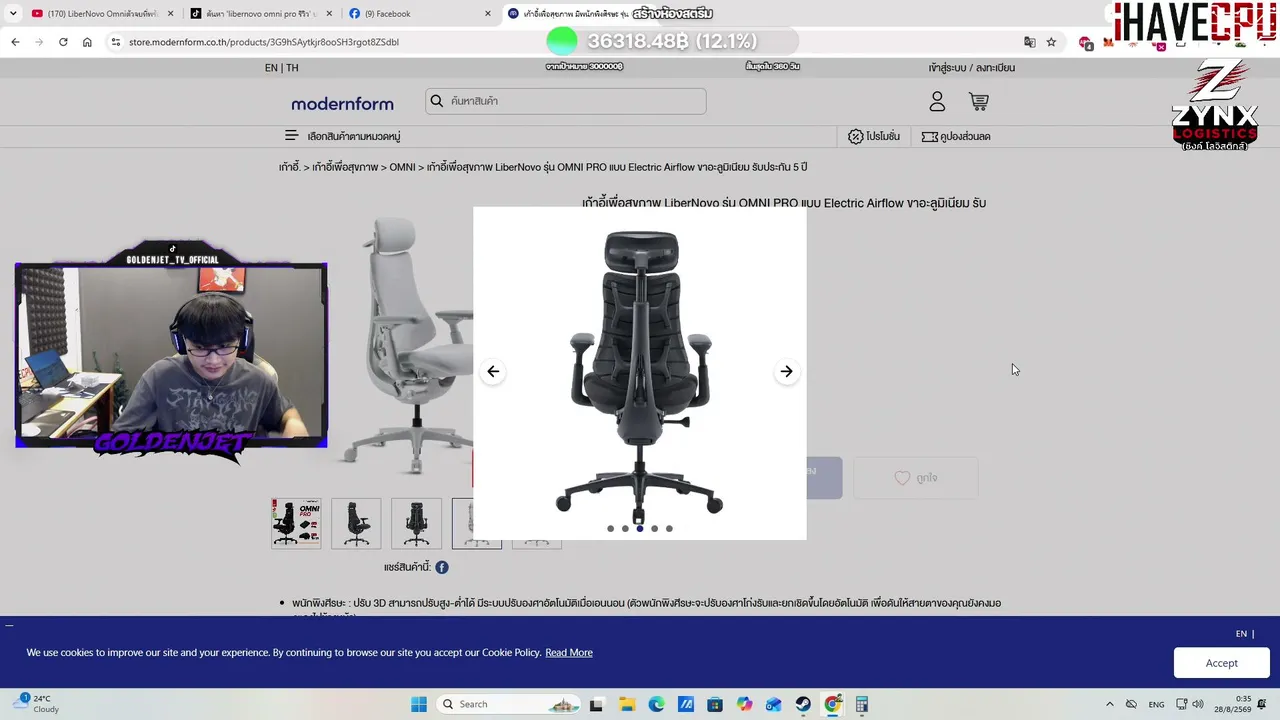Reload the current page
This screenshot has width=1280, height=720.
pyautogui.click(x=63, y=42)
